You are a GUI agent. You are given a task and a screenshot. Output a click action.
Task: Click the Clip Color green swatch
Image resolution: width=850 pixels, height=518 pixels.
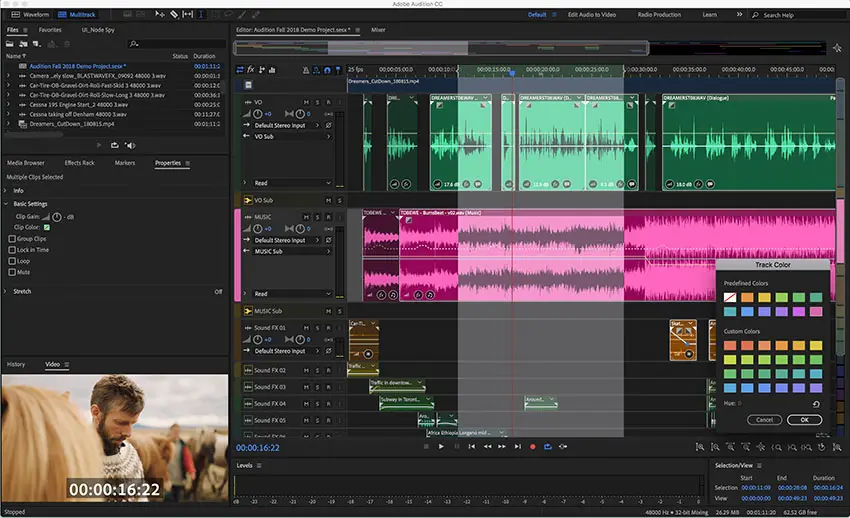click(x=47, y=227)
